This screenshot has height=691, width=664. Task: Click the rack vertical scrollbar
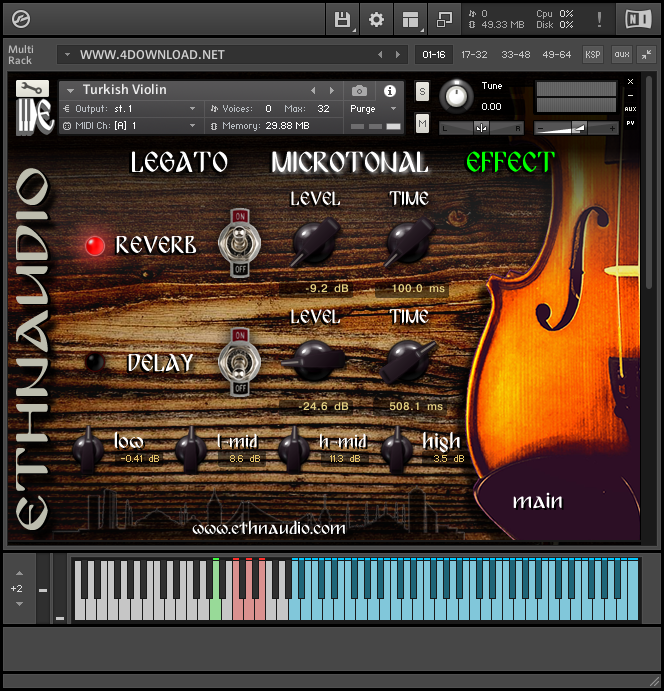(x=649, y=183)
